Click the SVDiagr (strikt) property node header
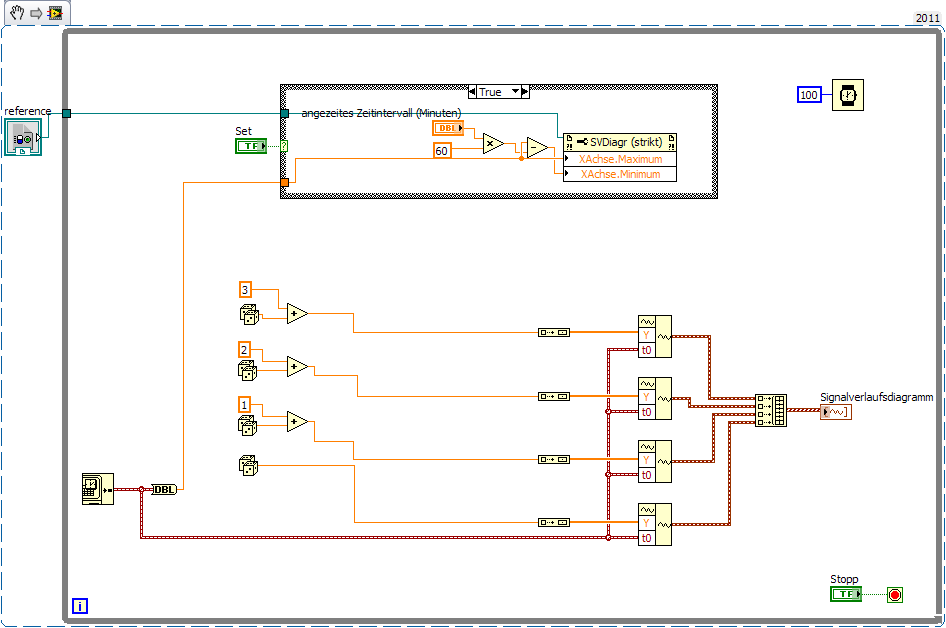Screen dimensions: 946x628 click(620, 142)
